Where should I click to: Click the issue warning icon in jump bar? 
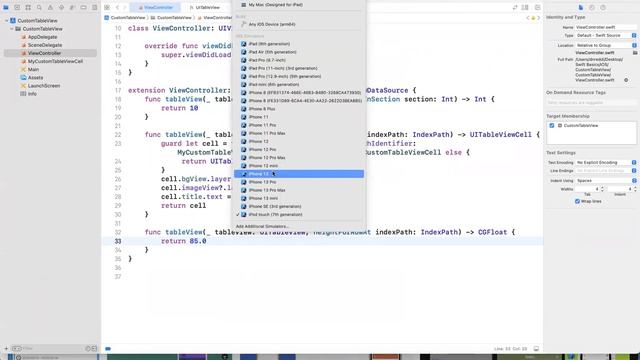click(x=533, y=18)
